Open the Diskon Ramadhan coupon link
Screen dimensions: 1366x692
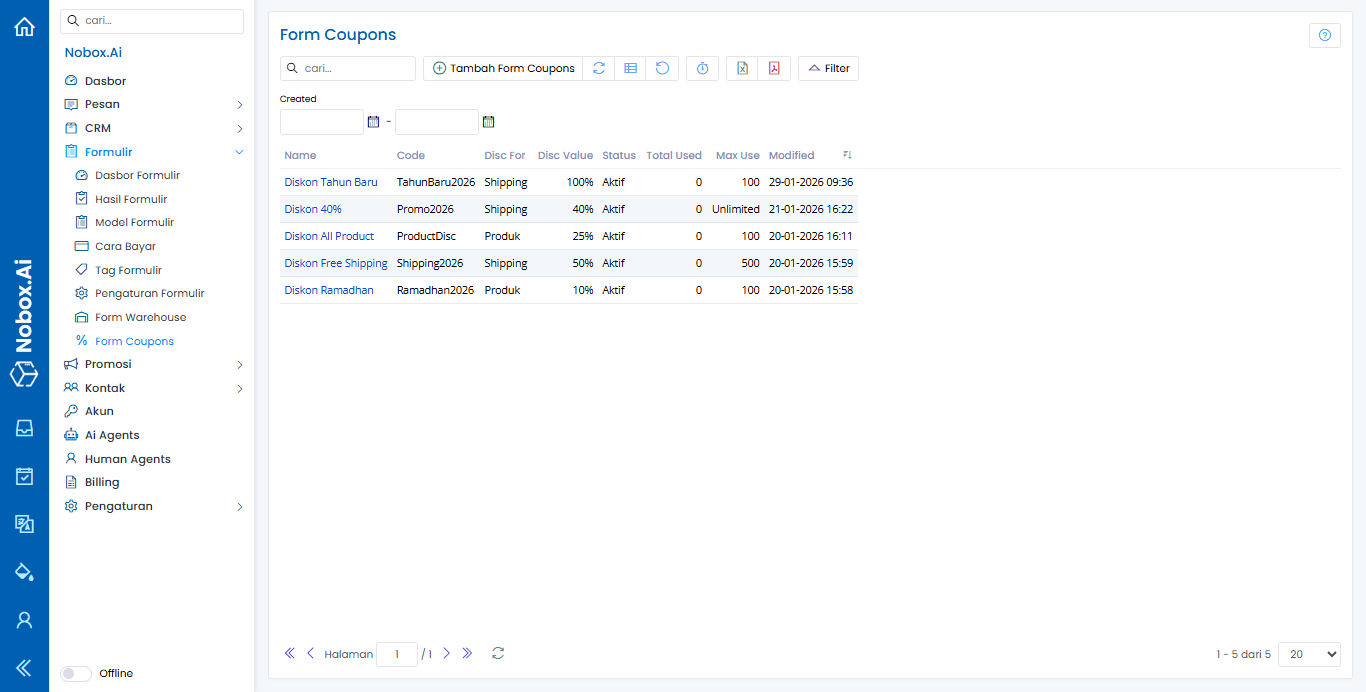coord(329,290)
